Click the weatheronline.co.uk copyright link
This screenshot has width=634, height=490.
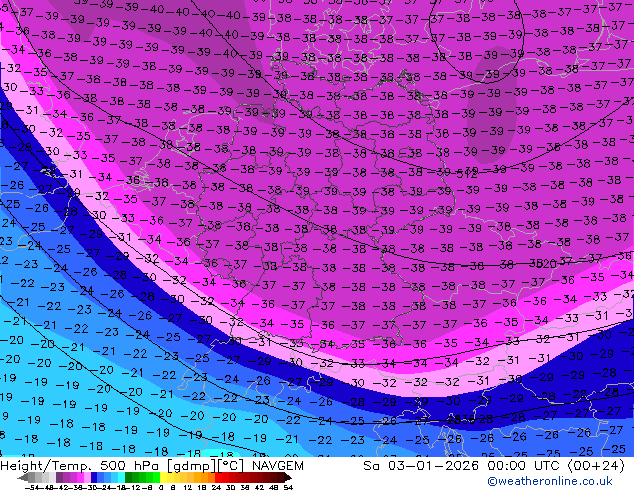(x=550, y=481)
